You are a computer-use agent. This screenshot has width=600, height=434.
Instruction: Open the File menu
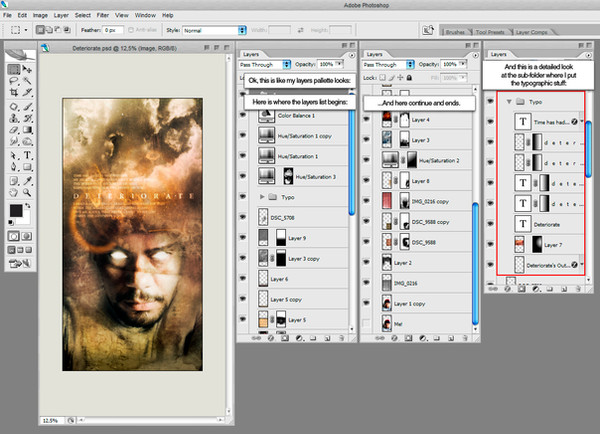click(x=7, y=15)
